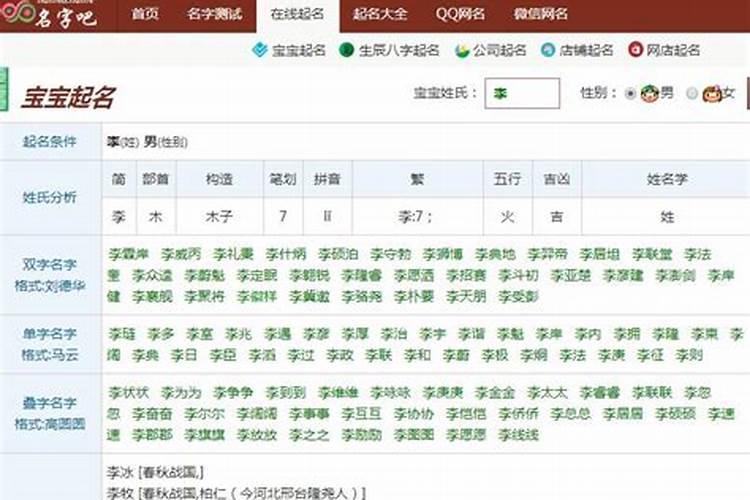Open the name link 李典地
750x500 pixels.
pyautogui.click(x=495, y=254)
